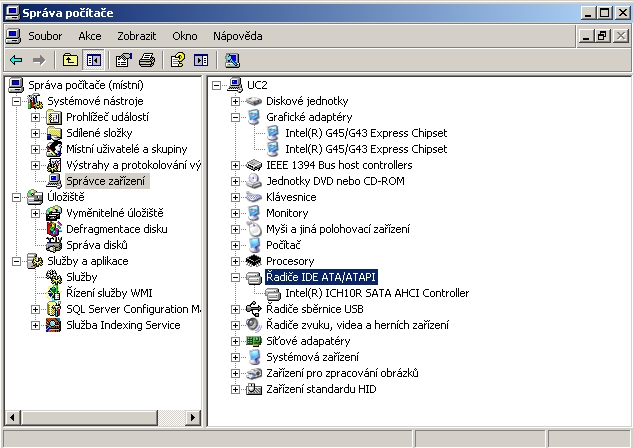Click the Forward arrow toolbar icon
The height and width of the screenshot is (448, 633).
(39, 61)
